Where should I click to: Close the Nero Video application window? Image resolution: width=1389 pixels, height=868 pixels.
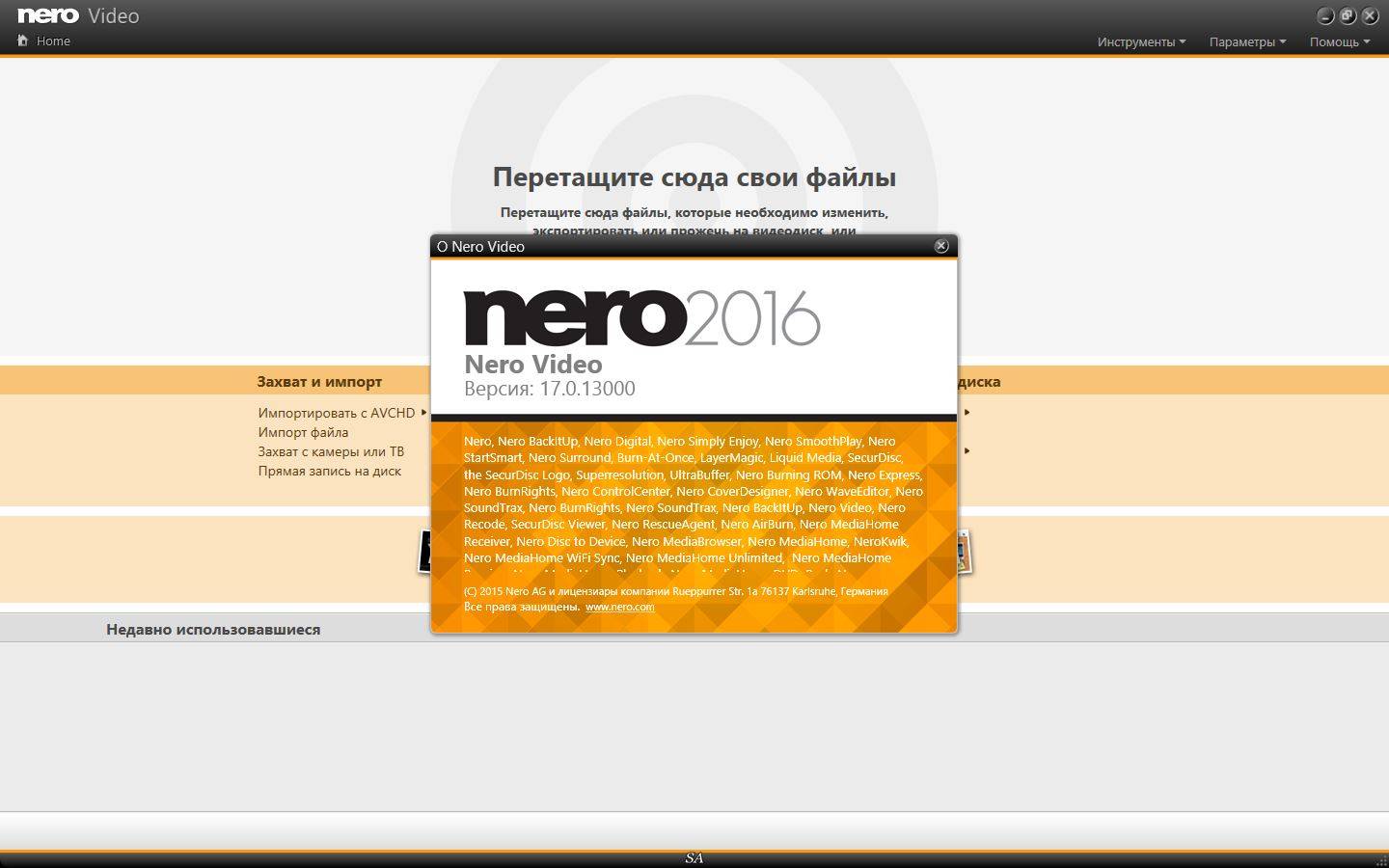(1370, 15)
